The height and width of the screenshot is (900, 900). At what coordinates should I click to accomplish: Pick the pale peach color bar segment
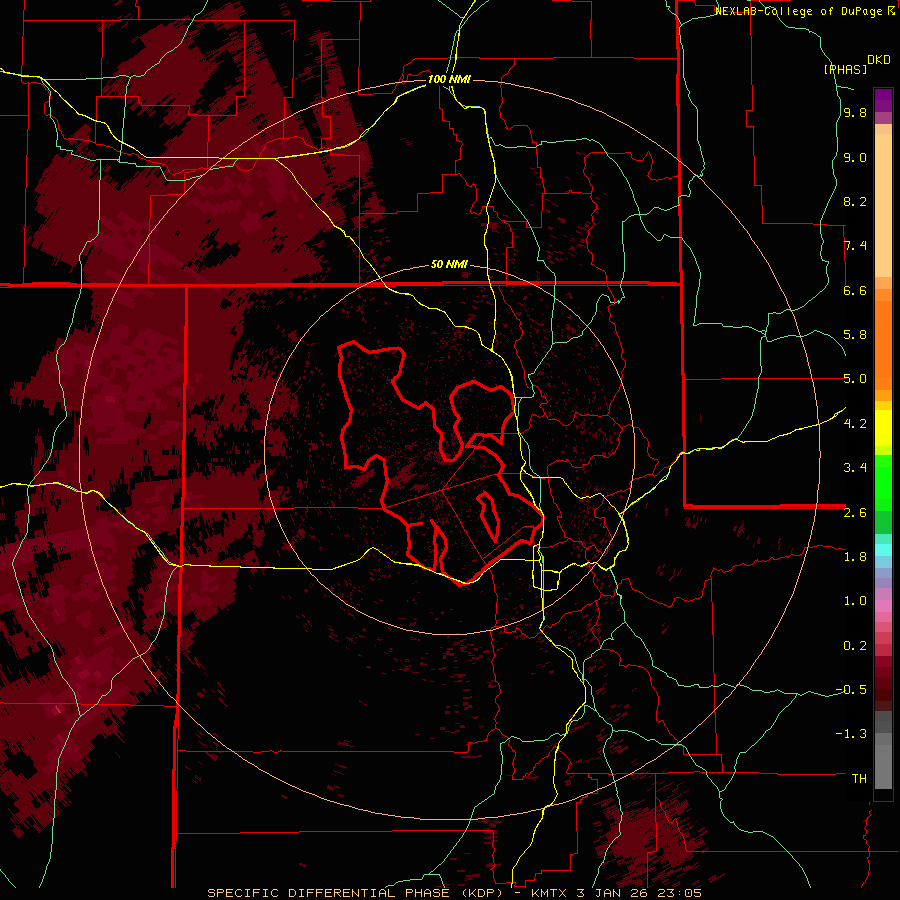click(883, 205)
